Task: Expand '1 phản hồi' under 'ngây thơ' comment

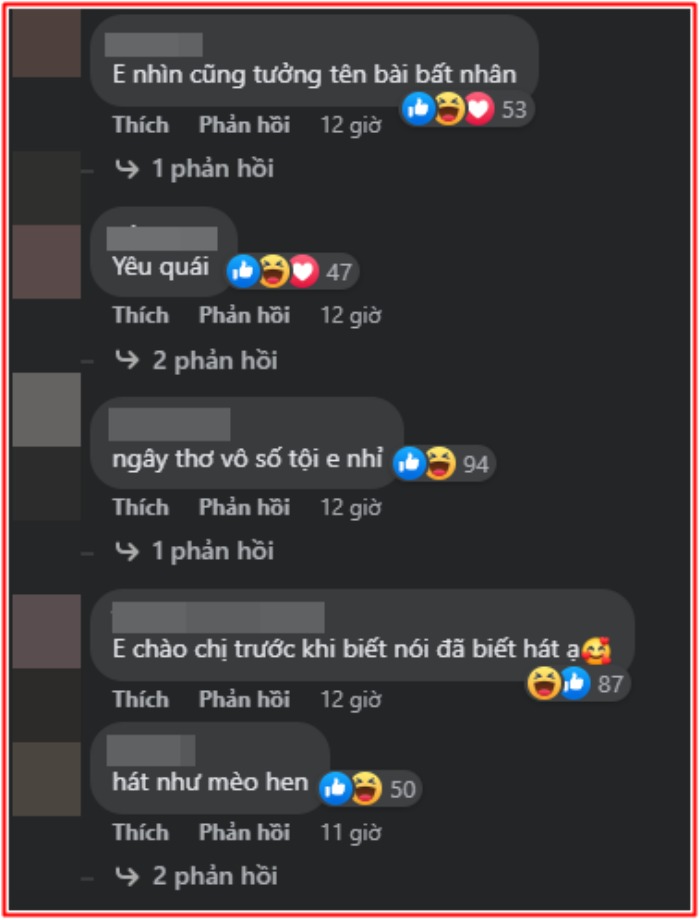Action: click(x=194, y=551)
